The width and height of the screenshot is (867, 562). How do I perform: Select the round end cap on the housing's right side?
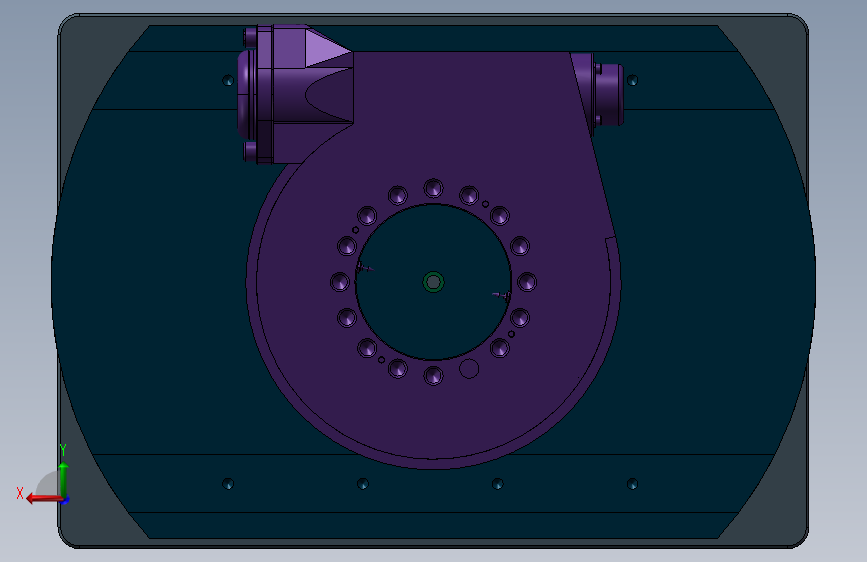[610, 94]
